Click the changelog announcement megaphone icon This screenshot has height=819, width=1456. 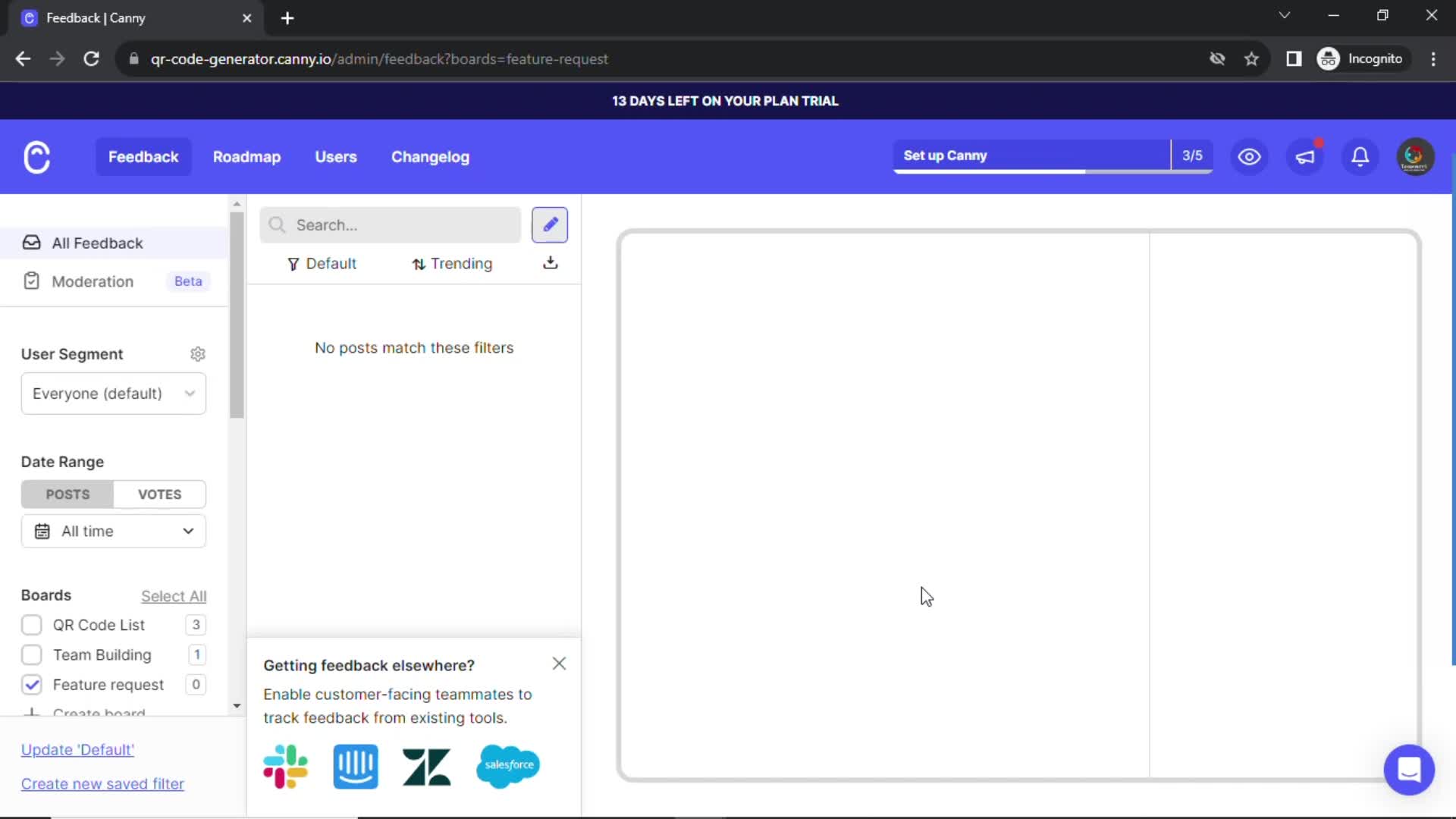[1305, 156]
